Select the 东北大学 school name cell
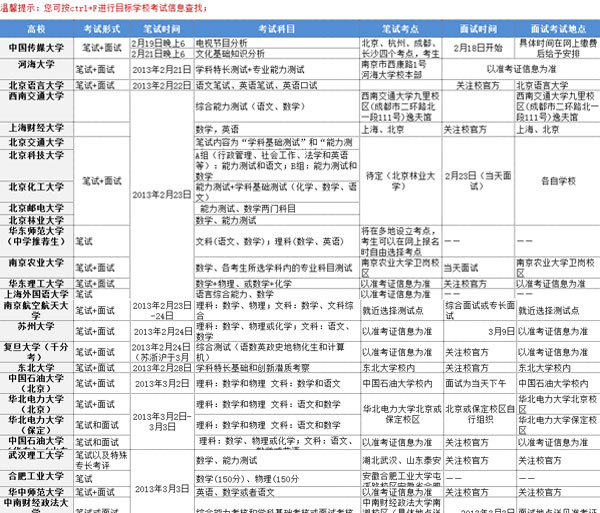 [x=36, y=368]
